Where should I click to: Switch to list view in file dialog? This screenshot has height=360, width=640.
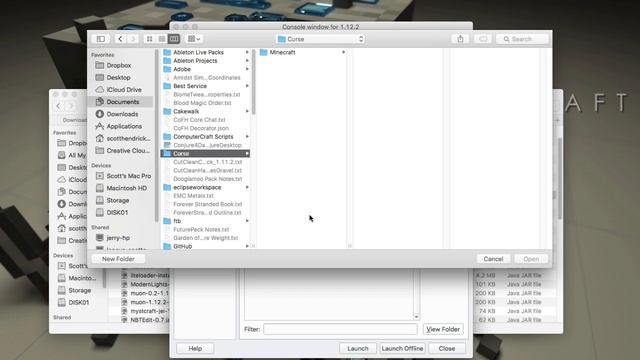(162, 39)
